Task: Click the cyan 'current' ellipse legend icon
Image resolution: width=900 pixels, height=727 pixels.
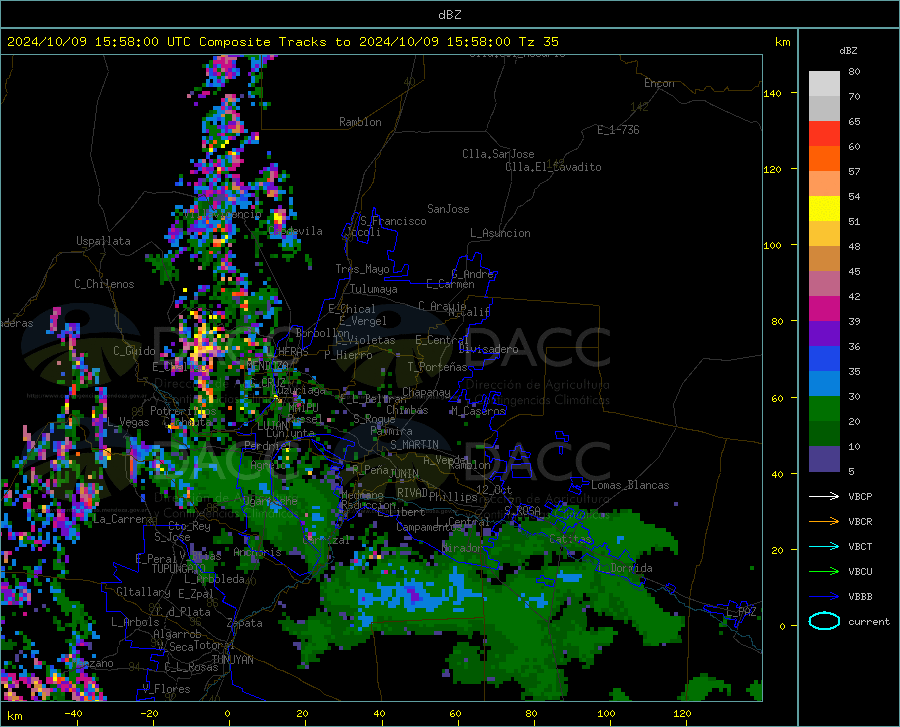Action: tap(824, 621)
